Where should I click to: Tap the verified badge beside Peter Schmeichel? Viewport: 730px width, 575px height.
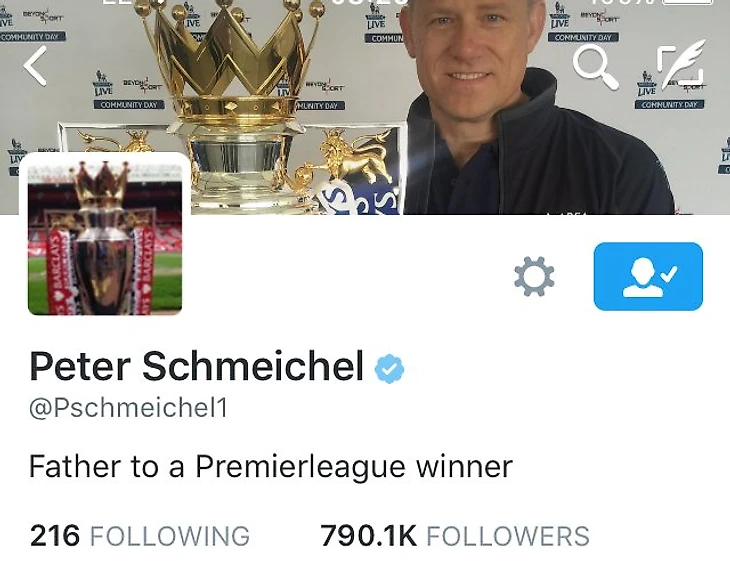pyautogui.click(x=389, y=368)
